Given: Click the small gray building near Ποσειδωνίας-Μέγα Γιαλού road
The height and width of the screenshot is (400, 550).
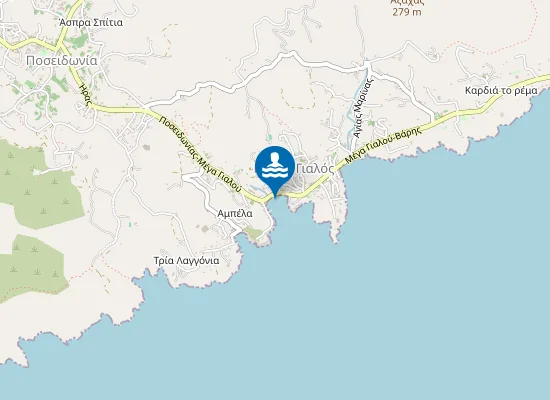Looking at the screenshot, I should pos(146,147).
